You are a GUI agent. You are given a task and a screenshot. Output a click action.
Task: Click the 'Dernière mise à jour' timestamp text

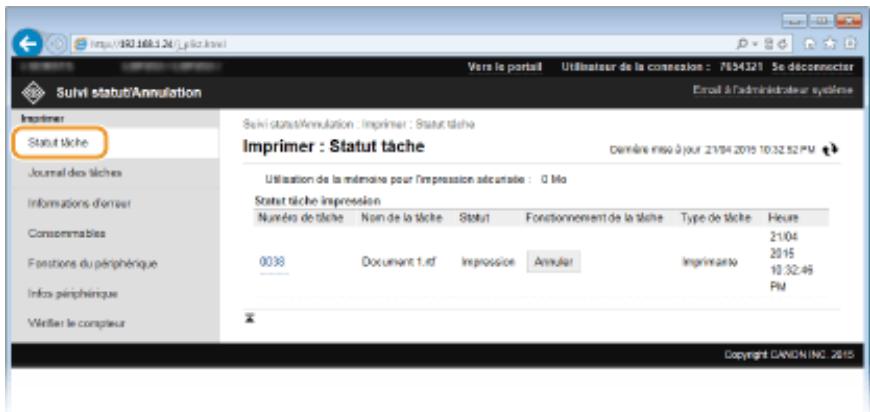tap(712, 150)
